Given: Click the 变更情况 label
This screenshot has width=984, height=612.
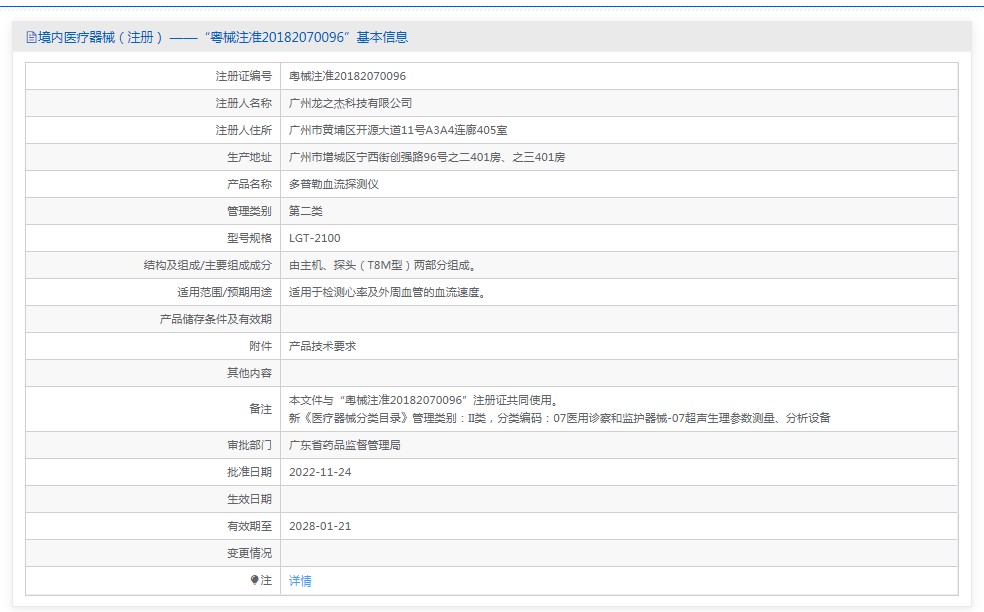Looking at the screenshot, I should (249, 553).
